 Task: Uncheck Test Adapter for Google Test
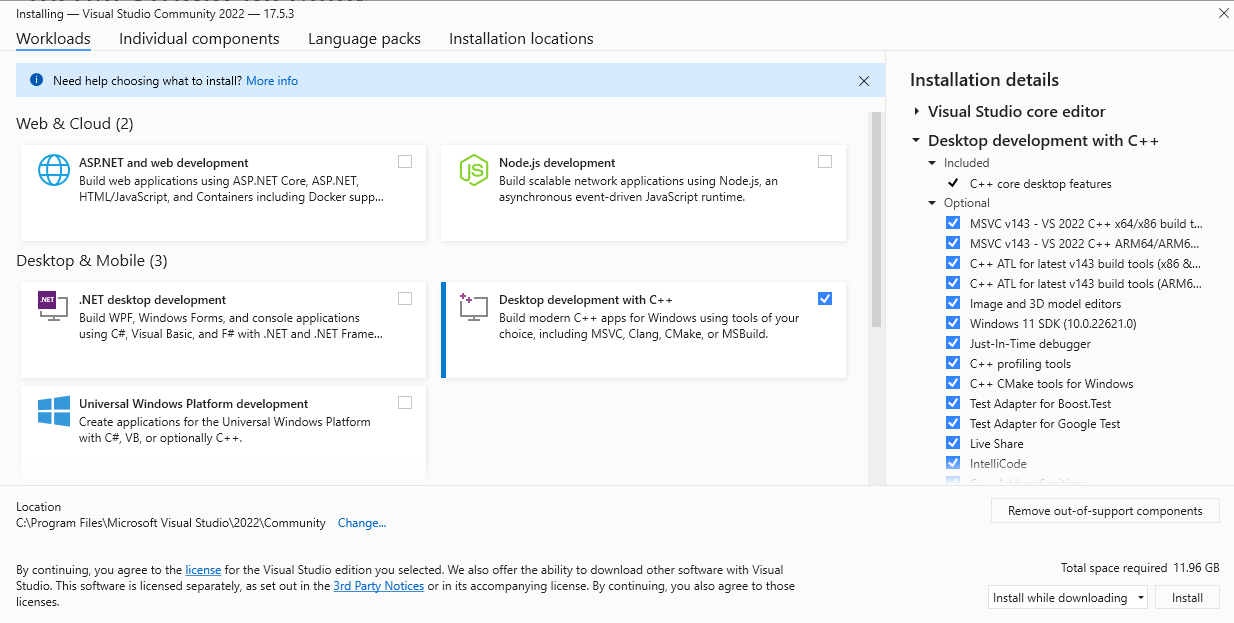pos(953,423)
